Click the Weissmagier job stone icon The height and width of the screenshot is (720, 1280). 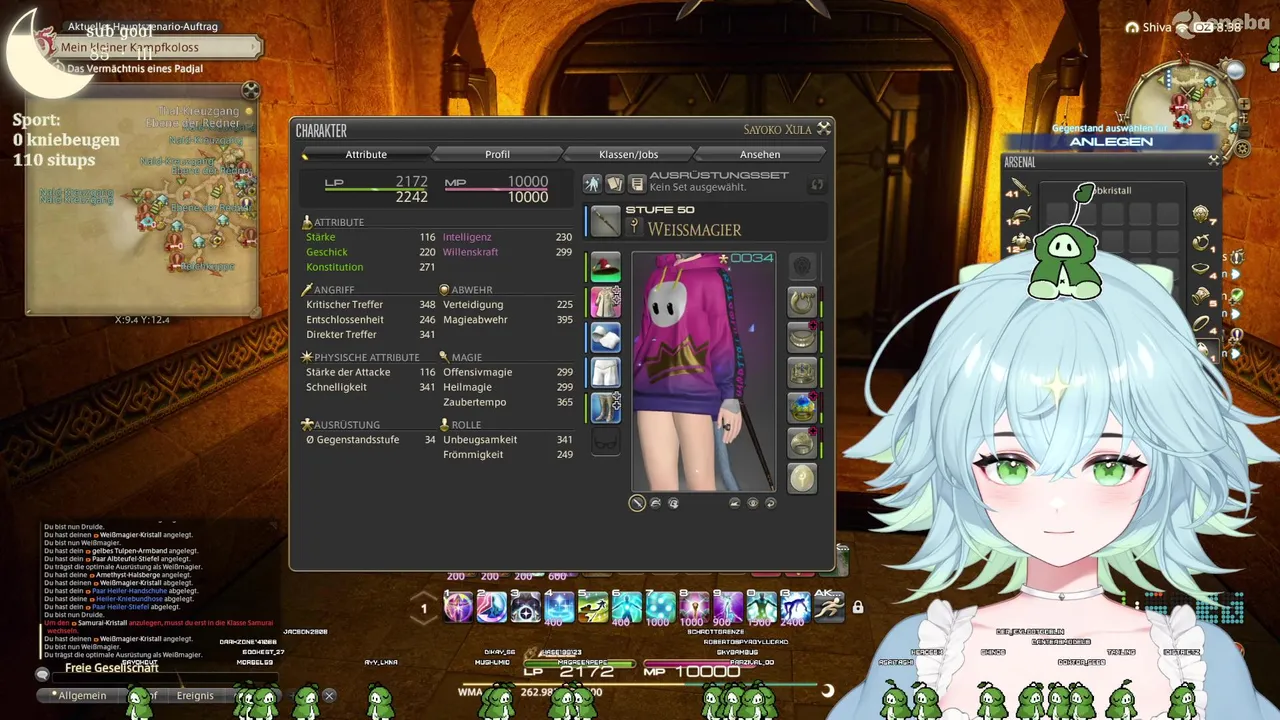coord(633,229)
